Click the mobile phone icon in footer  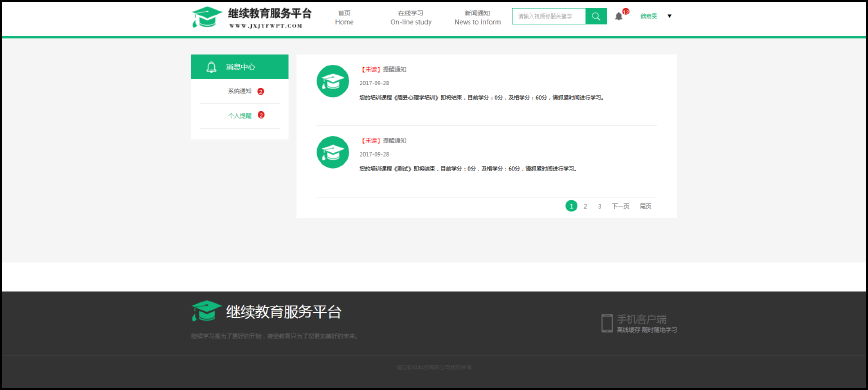click(607, 323)
